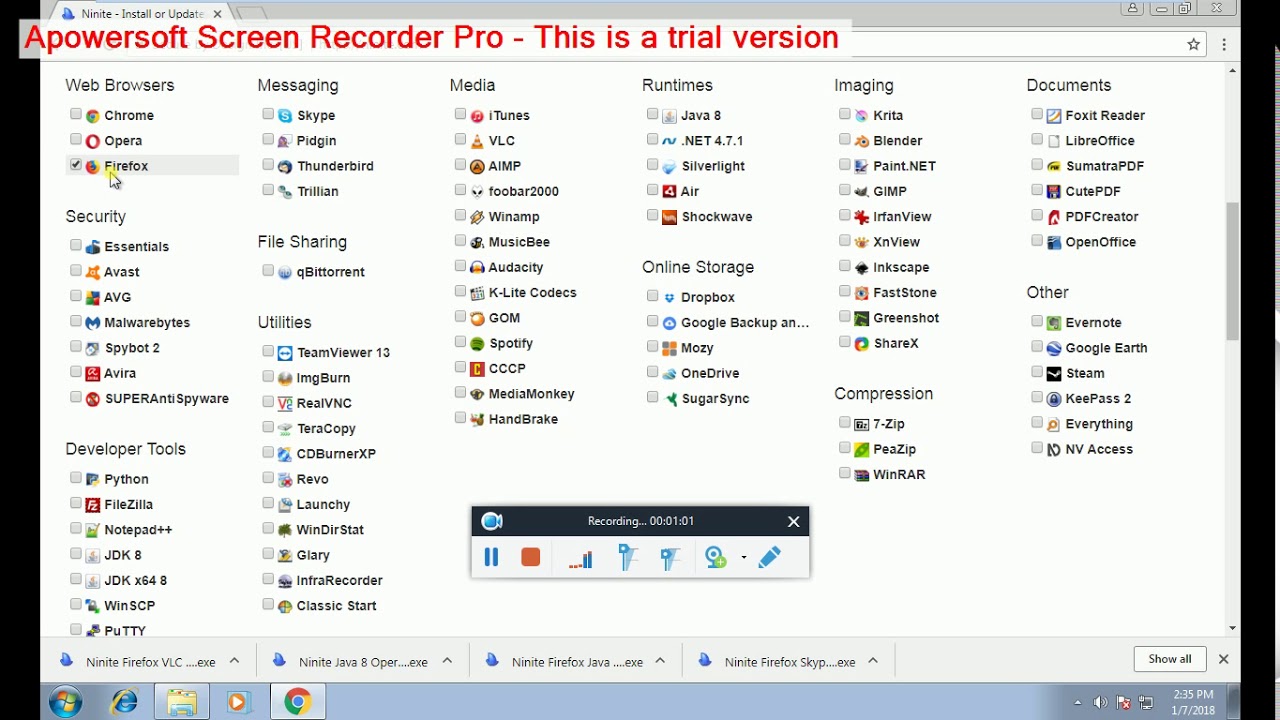Open the recorder zoom tool dropdown arrow
This screenshot has width=1280, height=720.
pos(743,558)
